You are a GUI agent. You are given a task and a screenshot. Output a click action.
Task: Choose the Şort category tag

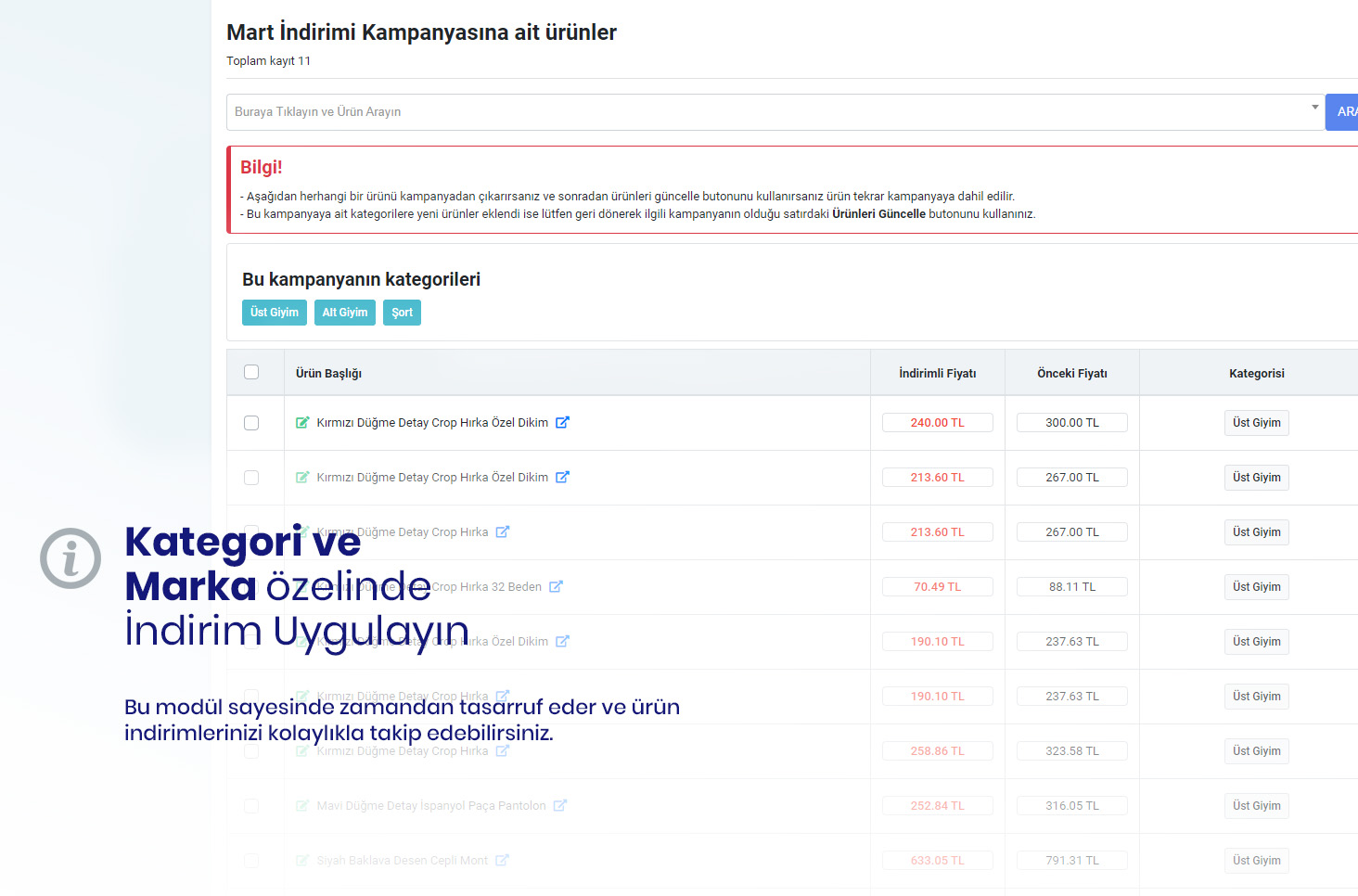[402, 313]
